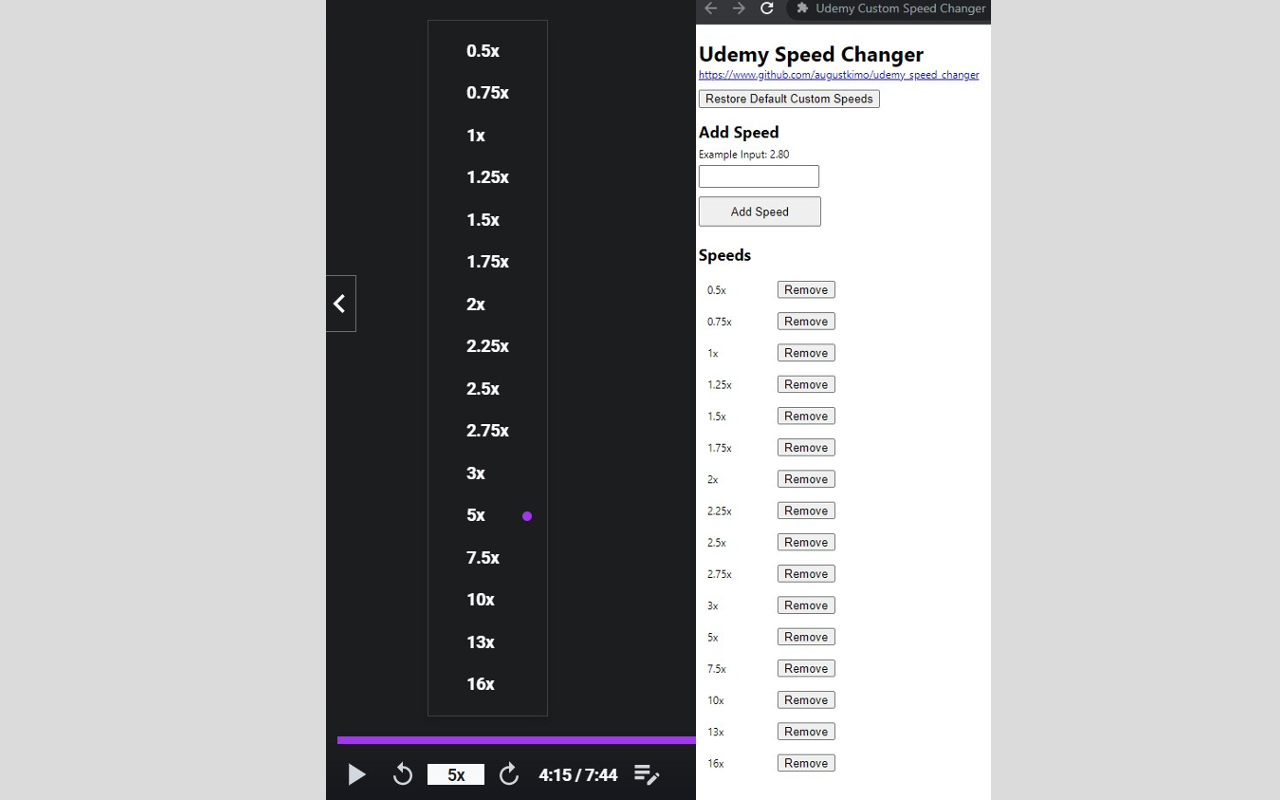Viewport: 1280px width, 800px height.
Task: Click the Add Speed input field
Action: pyautogui.click(x=758, y=176)
